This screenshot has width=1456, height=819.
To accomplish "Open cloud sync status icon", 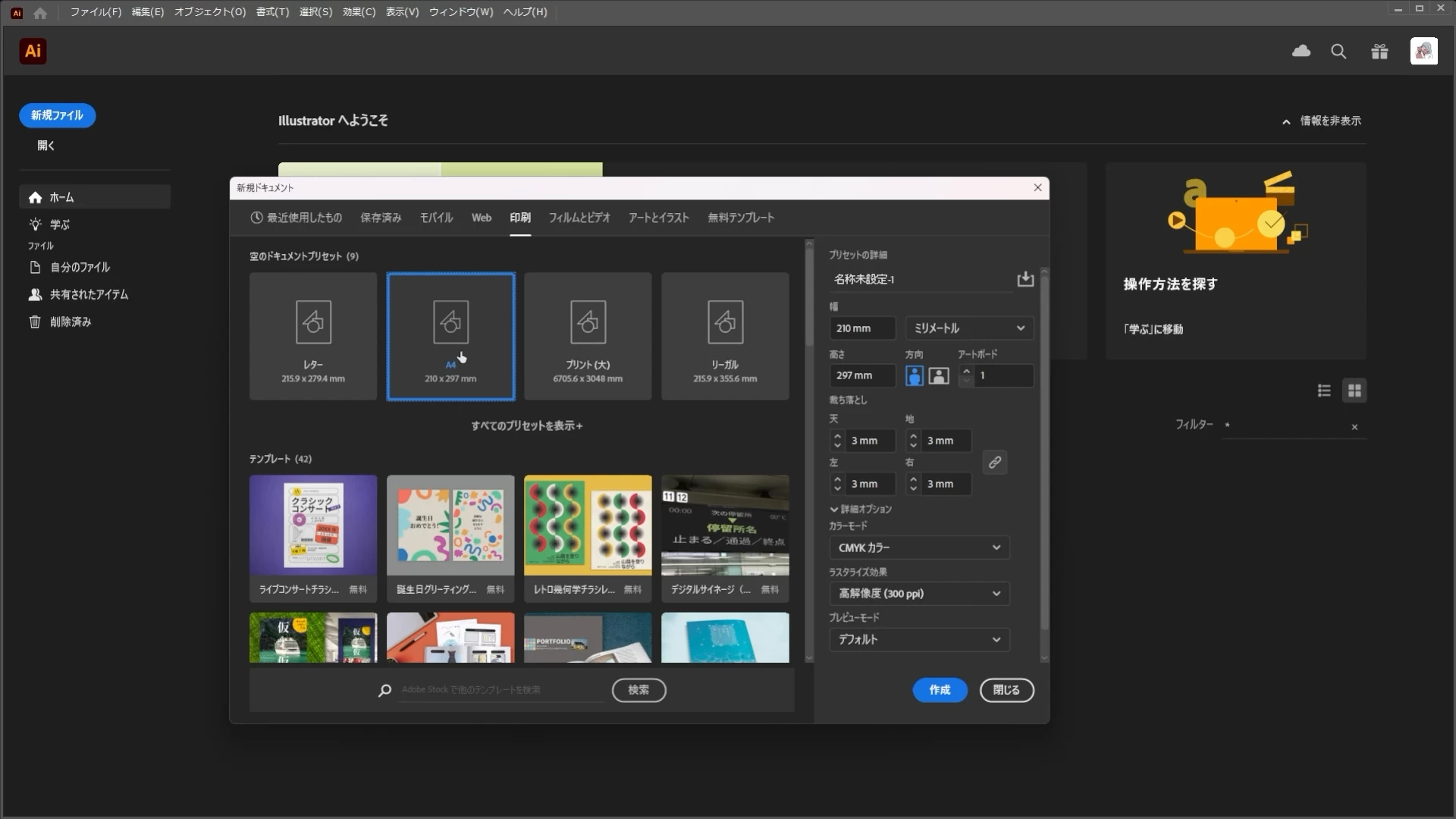I will (1301, 51).
